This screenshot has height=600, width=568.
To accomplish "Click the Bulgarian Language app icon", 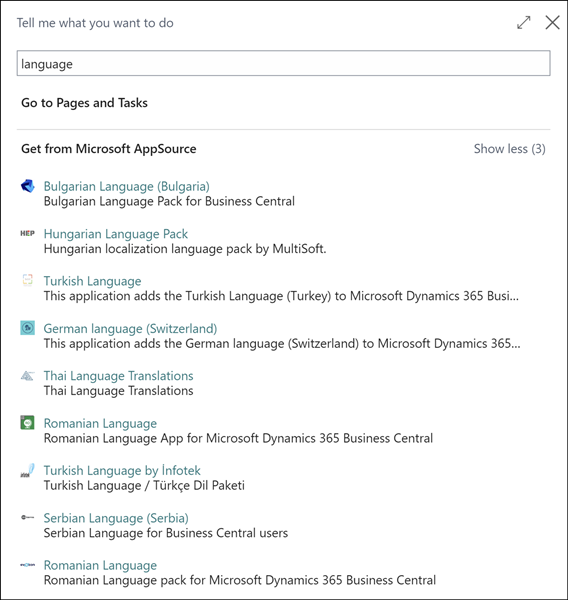I will pos(28,186).
